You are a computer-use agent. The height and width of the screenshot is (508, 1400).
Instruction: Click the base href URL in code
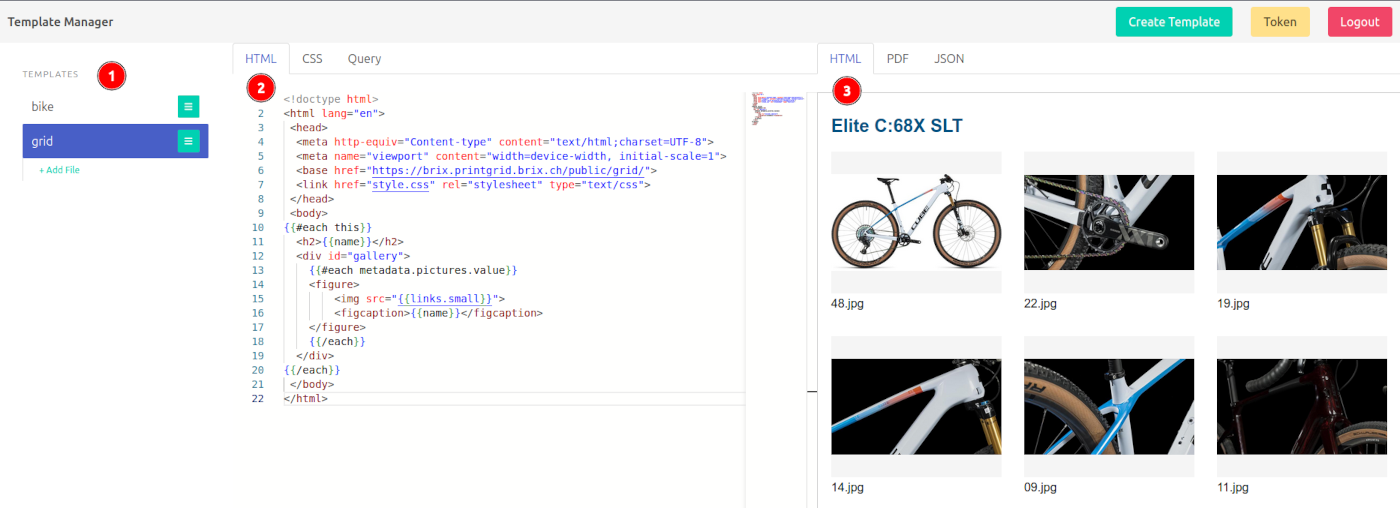click(507, 170)
